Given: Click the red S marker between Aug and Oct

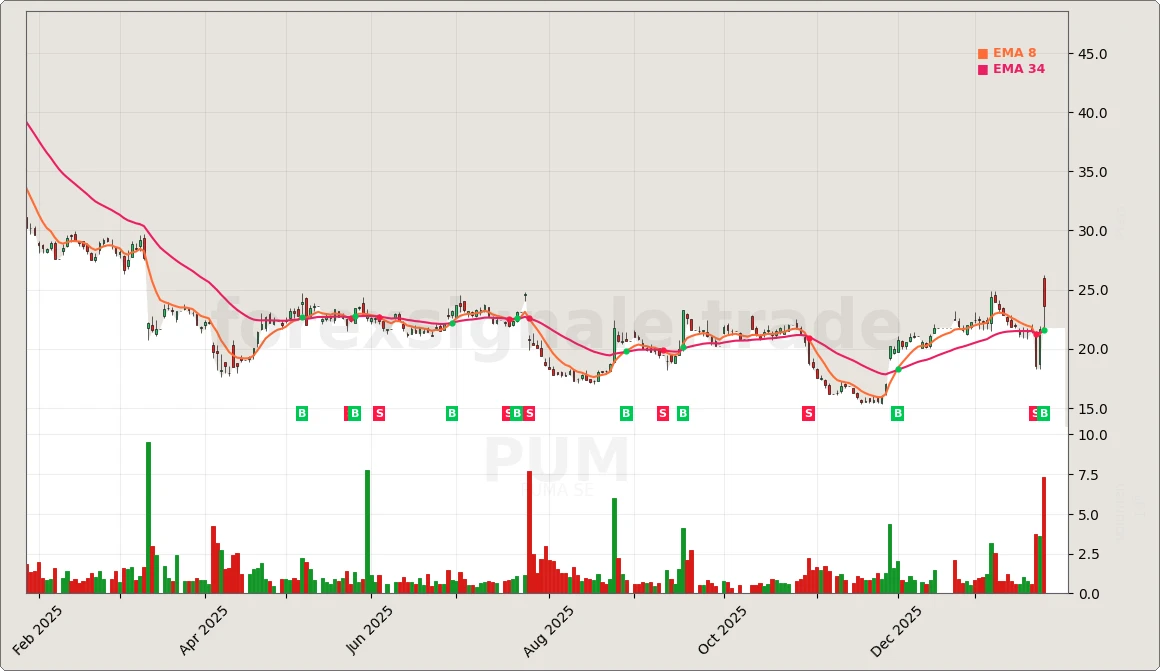Looking at the screenshot, I should (x=662, y=413).
